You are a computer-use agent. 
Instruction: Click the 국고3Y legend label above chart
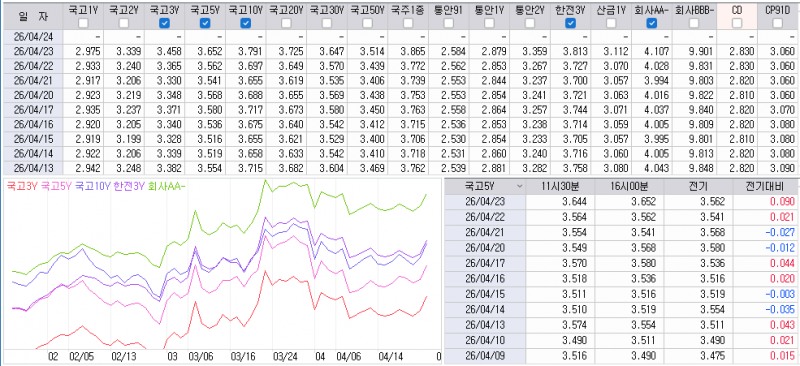click(21, 187)
